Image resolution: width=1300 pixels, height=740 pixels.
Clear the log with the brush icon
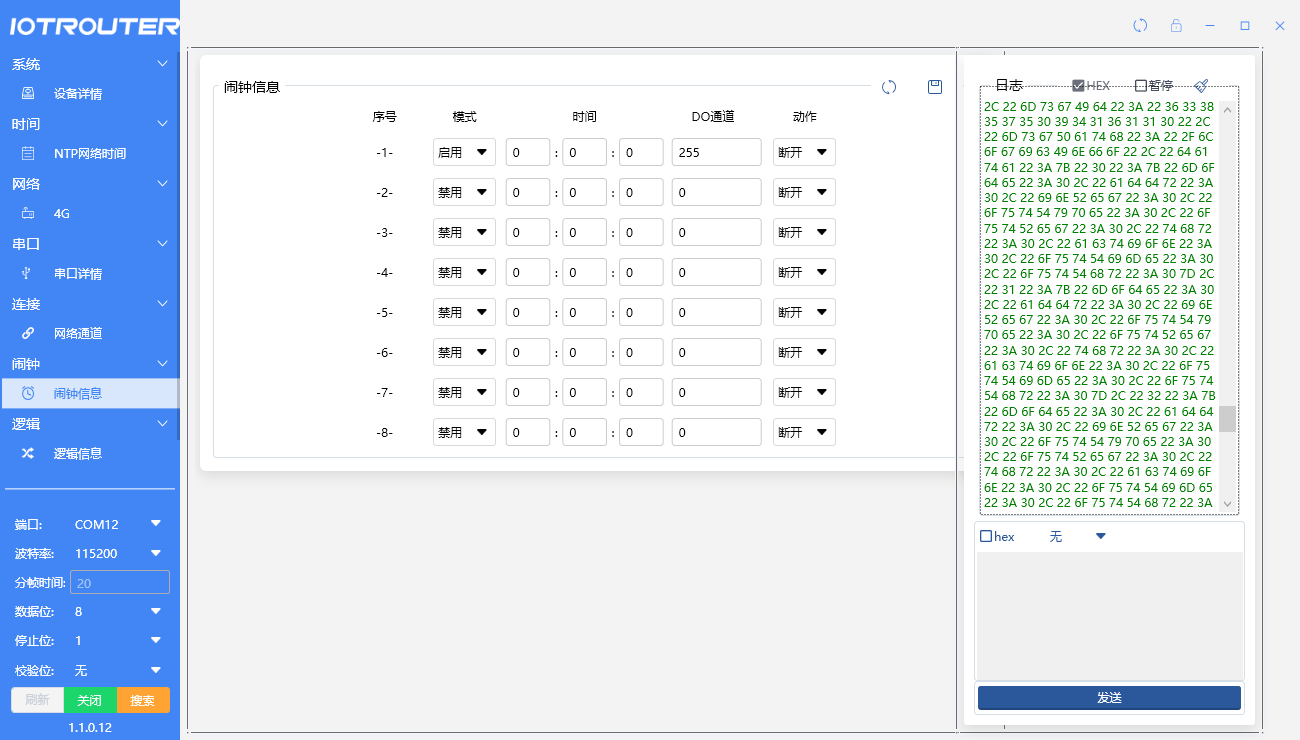coord(1201,86)
